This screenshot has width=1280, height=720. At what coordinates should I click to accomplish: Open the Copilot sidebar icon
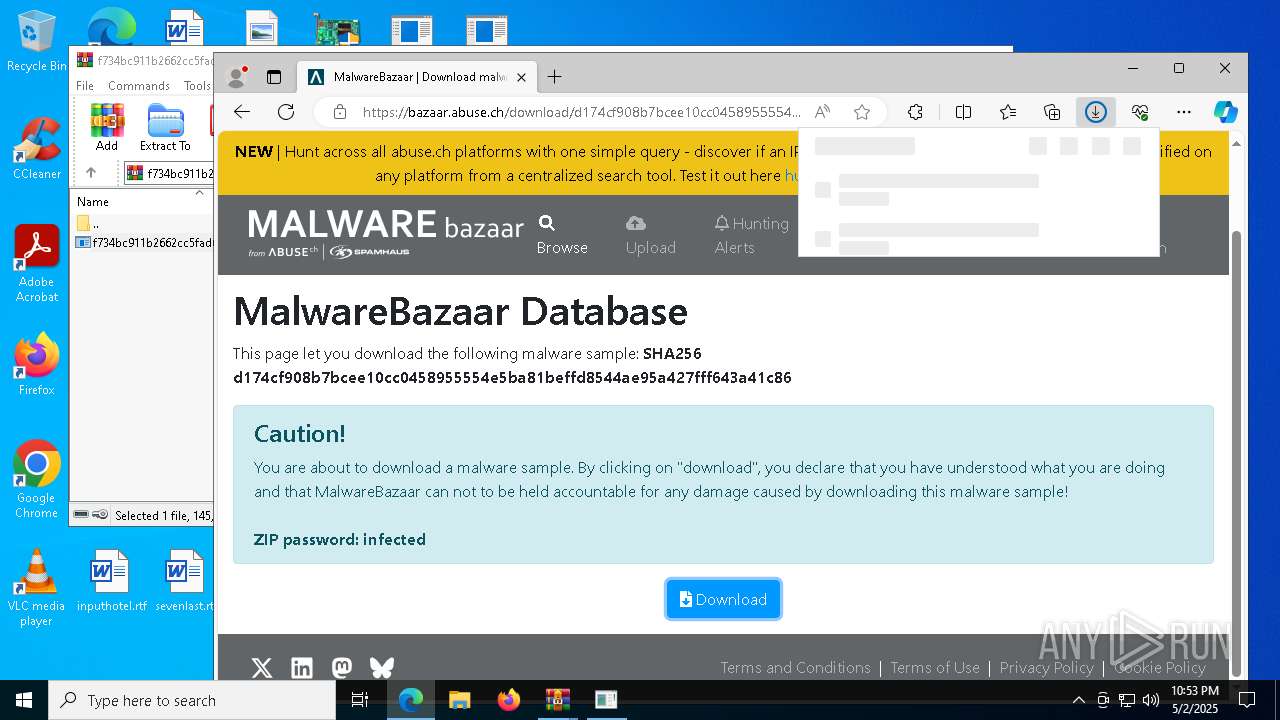[x=1226, y=112]
